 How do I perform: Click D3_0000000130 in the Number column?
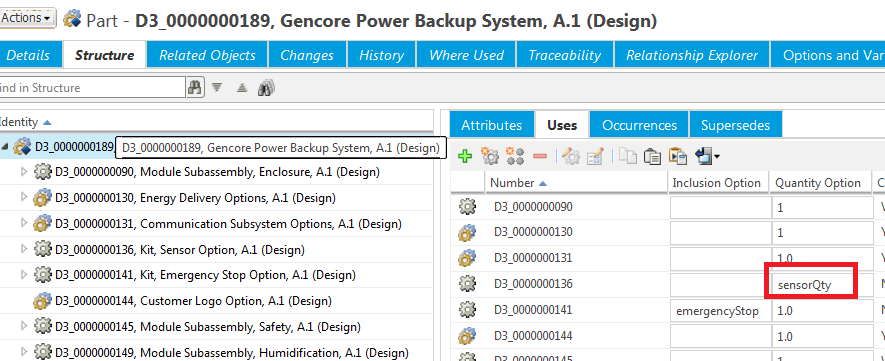point(533,232)
